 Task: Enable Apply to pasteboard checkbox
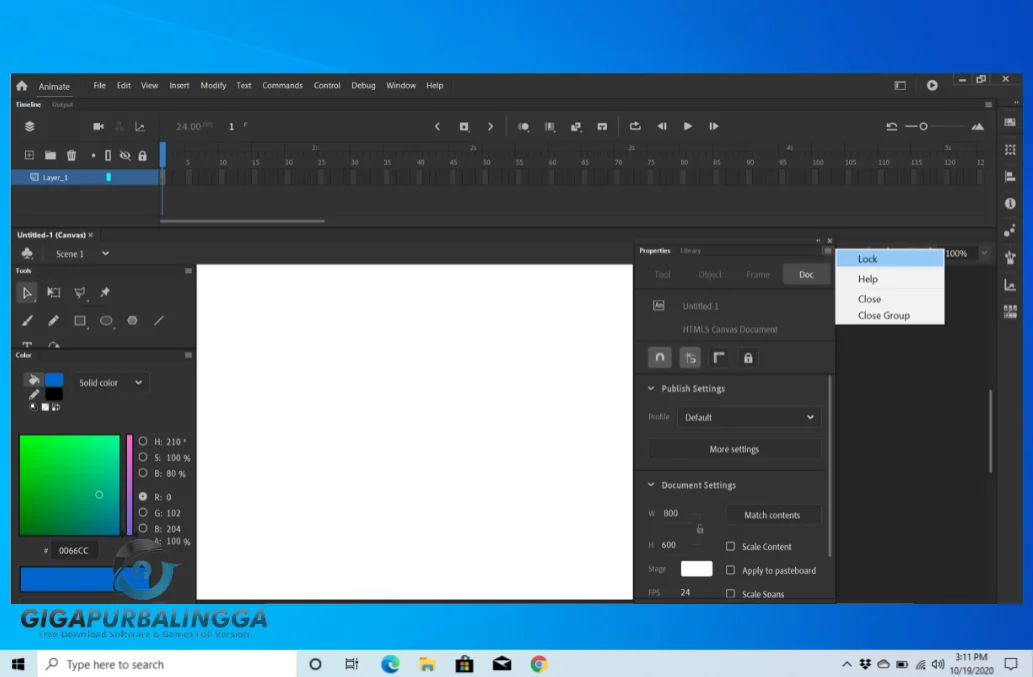tap(730, 570)
